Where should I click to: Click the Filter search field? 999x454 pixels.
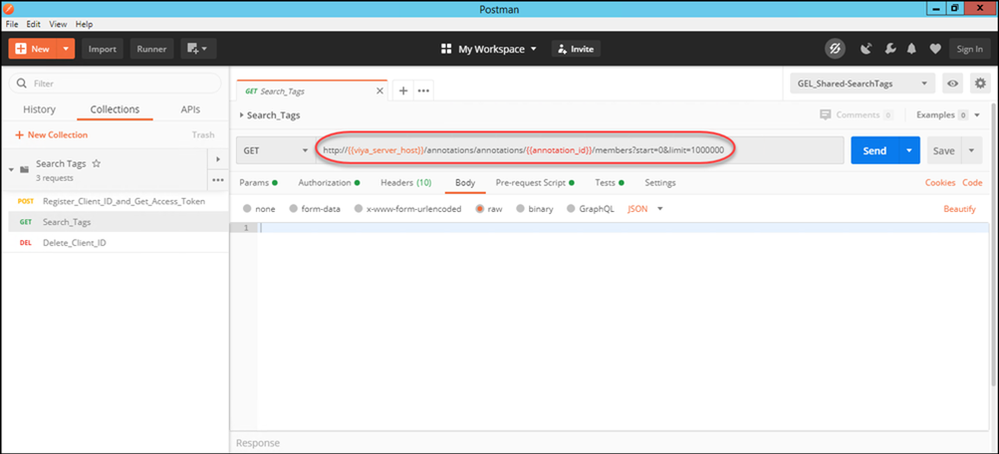[x=115, y=83]
